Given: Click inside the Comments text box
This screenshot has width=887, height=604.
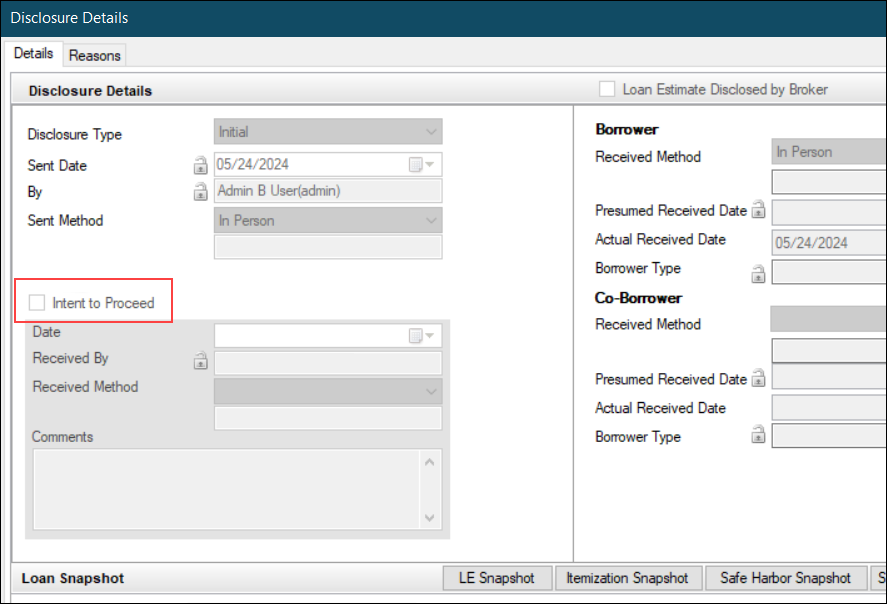Looking at the screenshot, I should (x=226, y=489).
